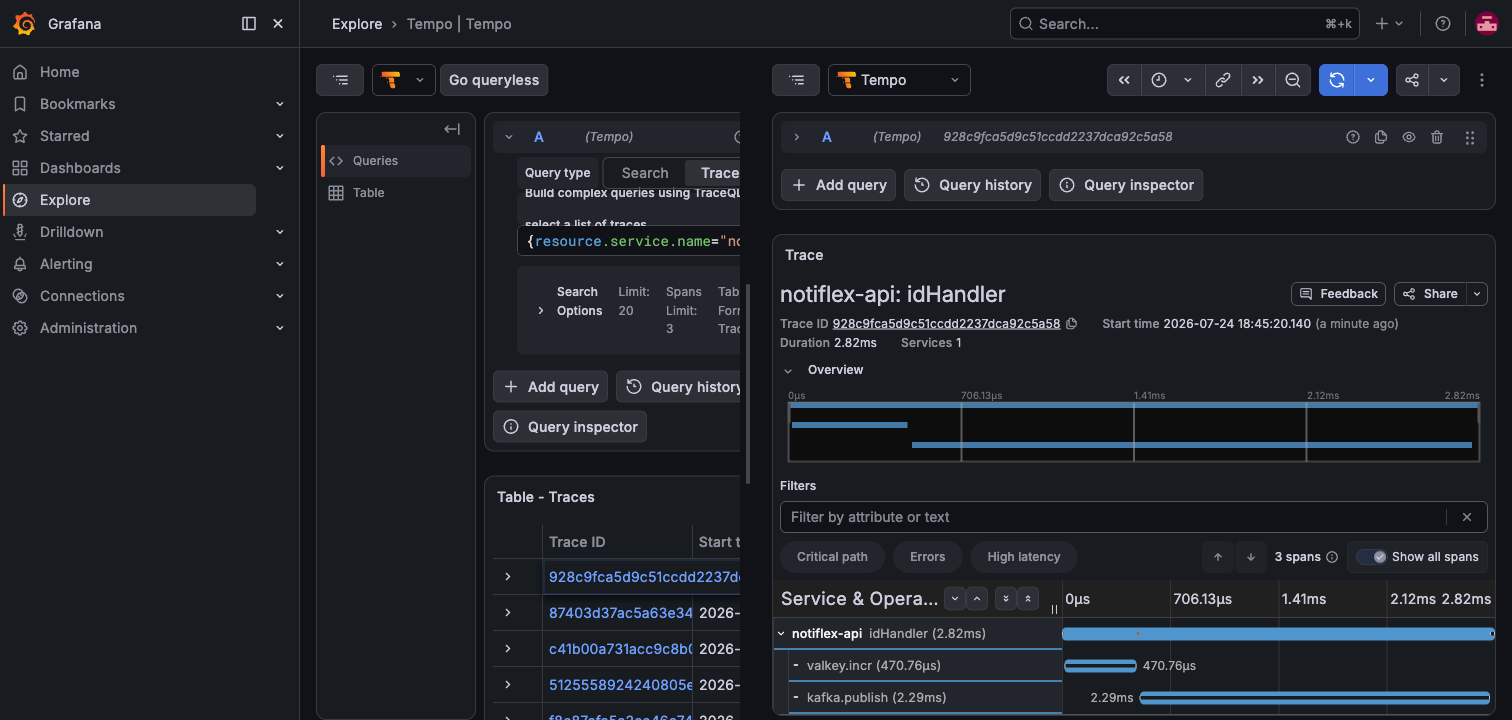Toggle visibility of right pane query A
Screen dimensions: 1512x720
pyautogui.click(x=1409, y=137)
